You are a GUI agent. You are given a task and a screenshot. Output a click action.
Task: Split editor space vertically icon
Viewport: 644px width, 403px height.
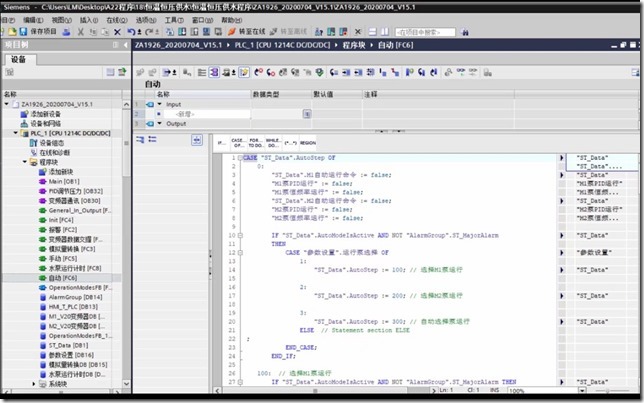(x=385, y=32)
